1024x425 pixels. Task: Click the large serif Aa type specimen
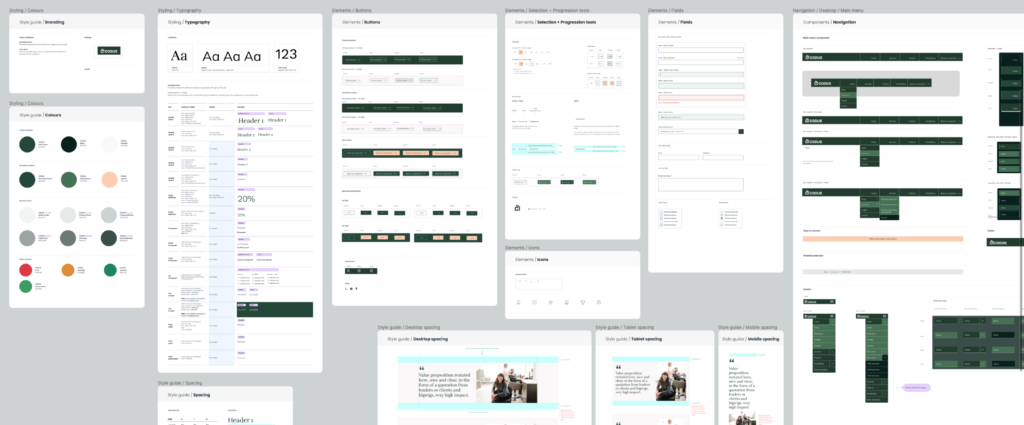point(179,56)
